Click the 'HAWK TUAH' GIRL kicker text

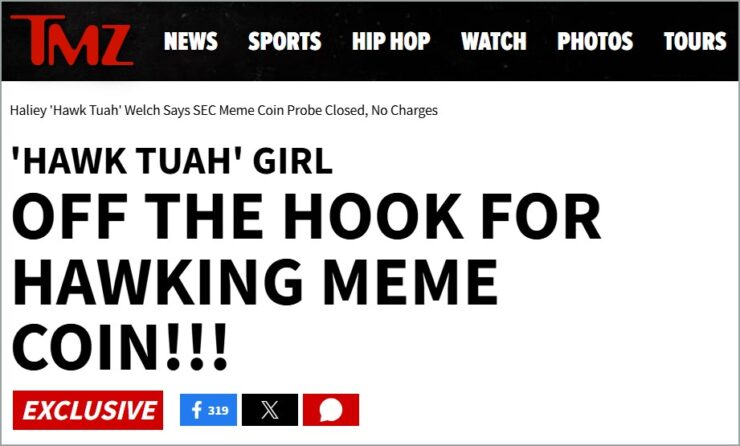point(172,160)
